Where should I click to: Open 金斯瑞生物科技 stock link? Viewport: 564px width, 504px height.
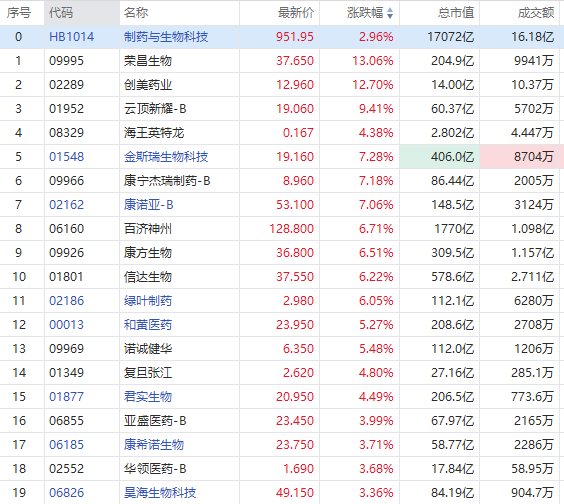166,157
